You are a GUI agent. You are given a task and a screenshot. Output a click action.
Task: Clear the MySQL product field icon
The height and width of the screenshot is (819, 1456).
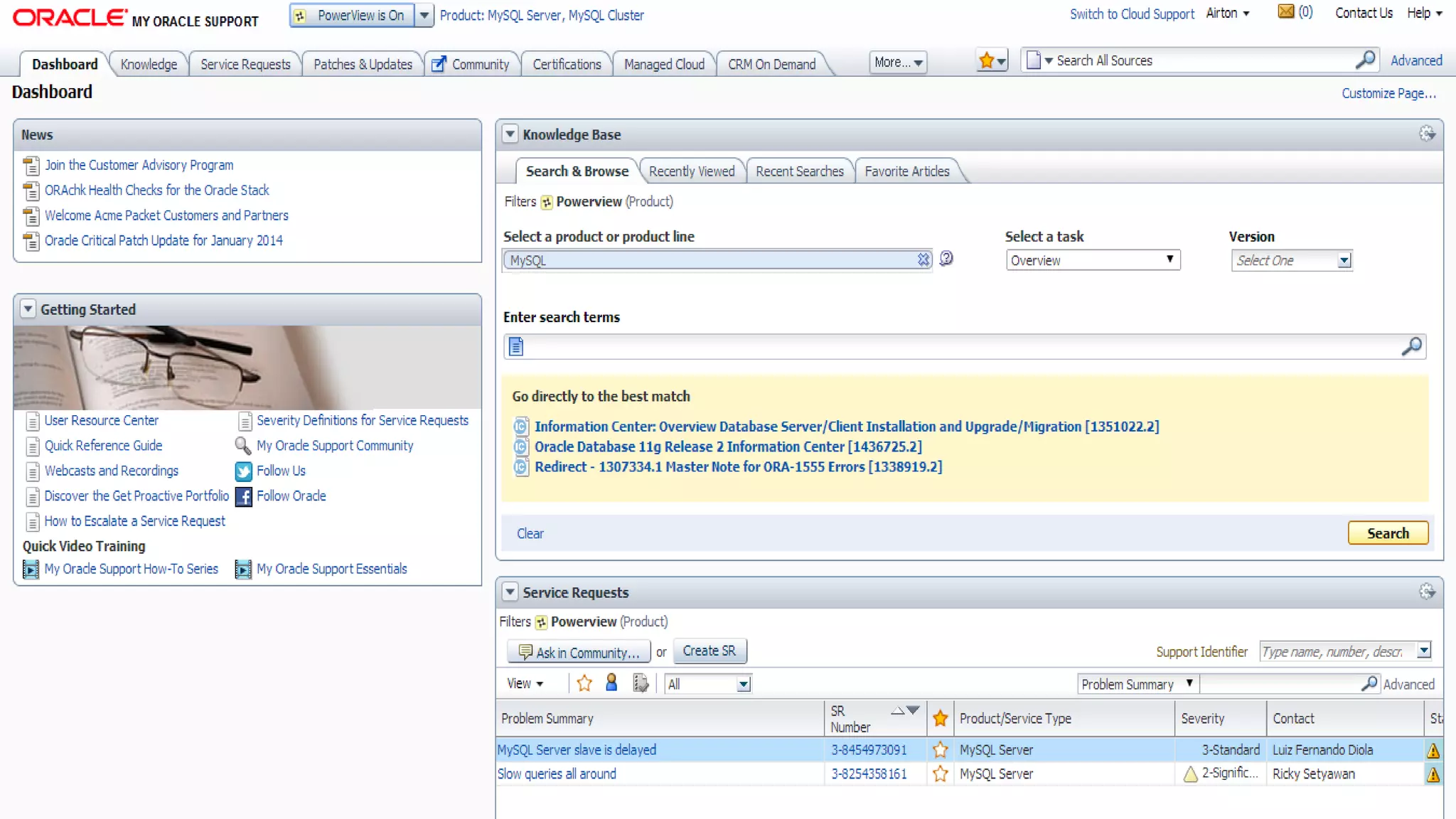coord(923,259)
